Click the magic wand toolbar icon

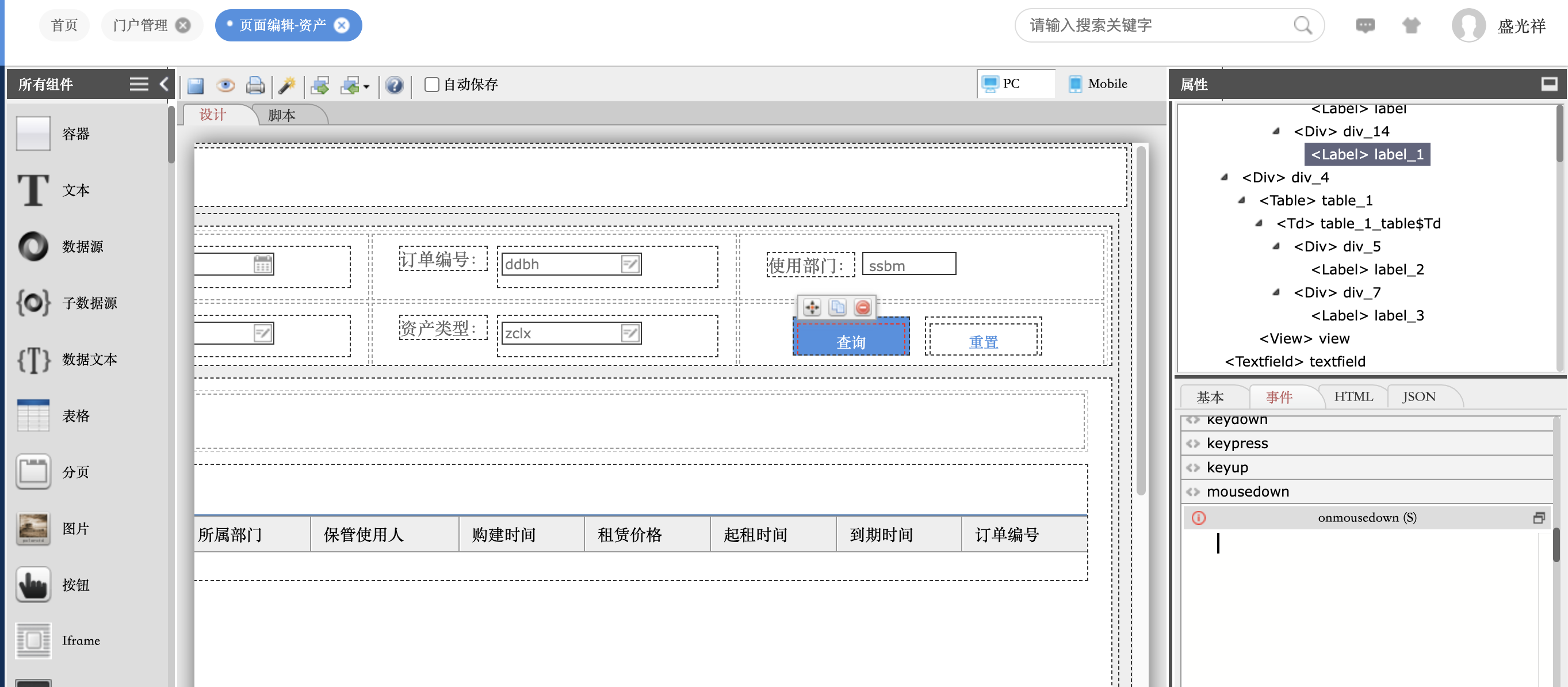coord(286,85)
